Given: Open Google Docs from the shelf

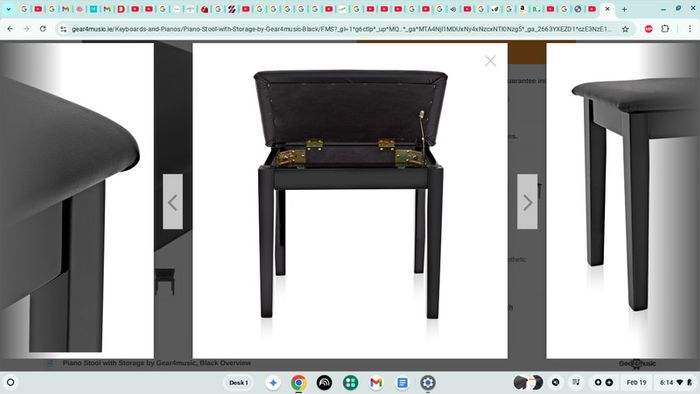Looking at the screenshot, I should click(402, 382).
